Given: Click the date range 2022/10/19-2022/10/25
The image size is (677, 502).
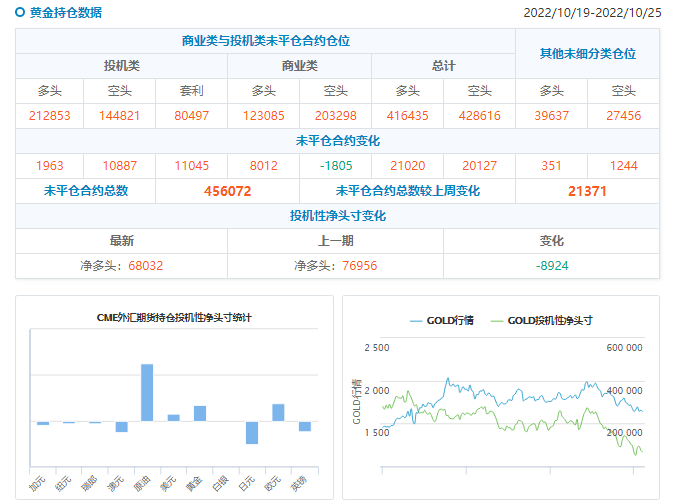Looking at the screenshot, I should point(593,13).
